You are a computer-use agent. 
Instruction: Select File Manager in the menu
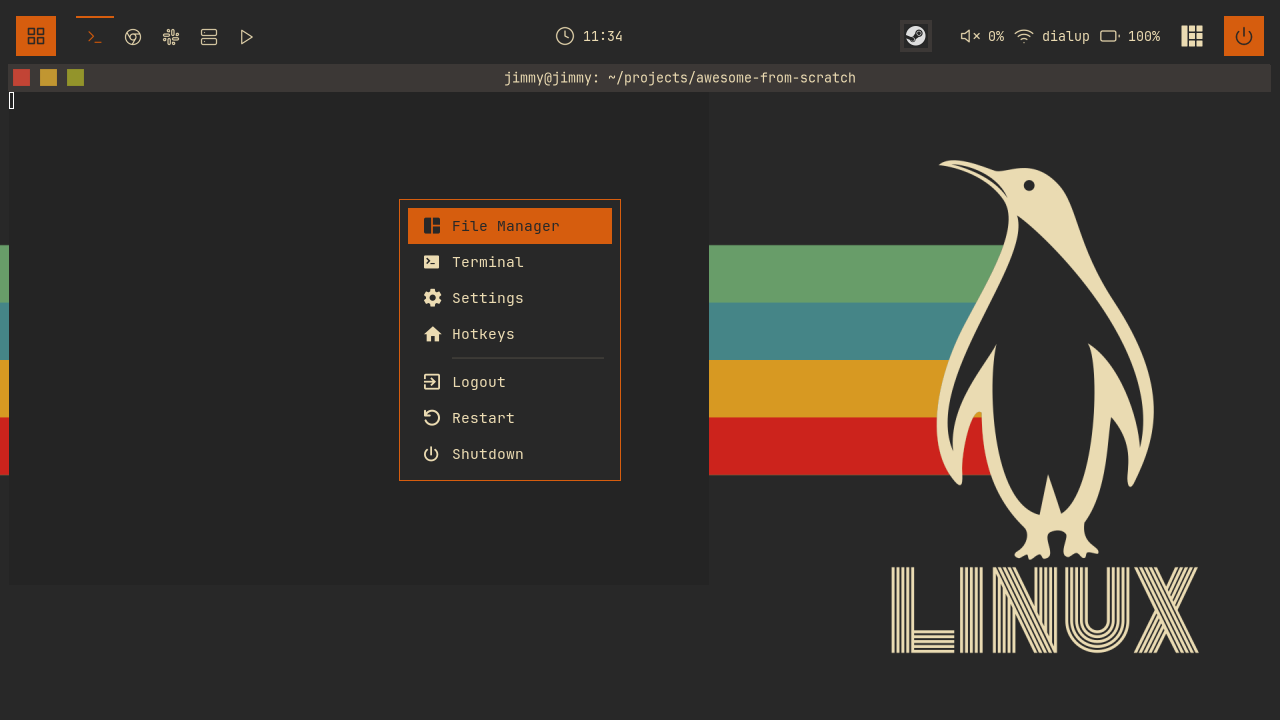(x=510, y=226)
